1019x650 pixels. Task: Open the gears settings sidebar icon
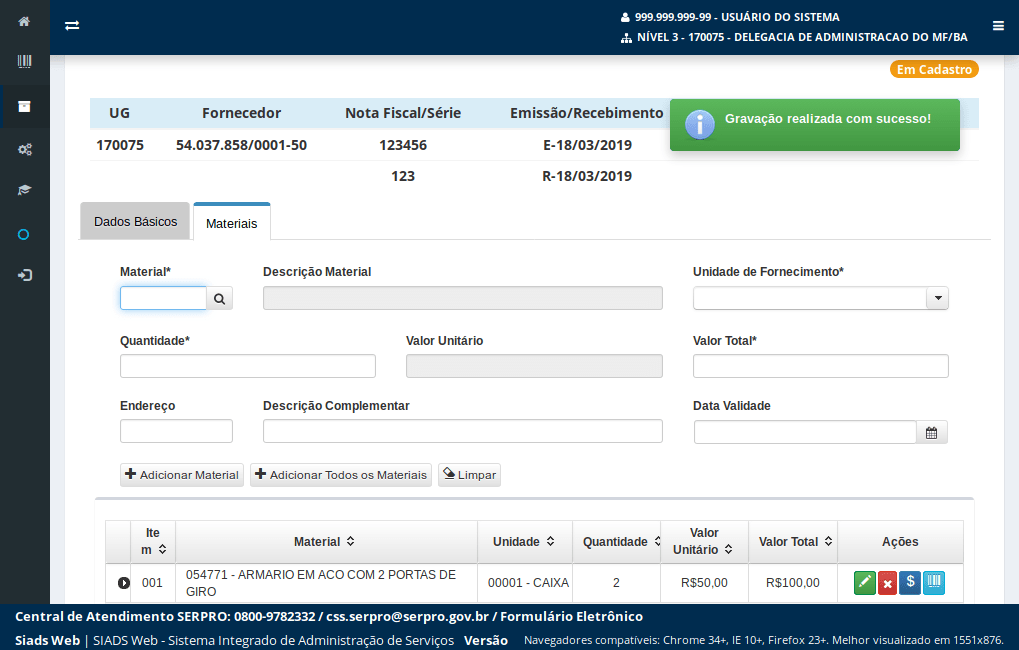(24, 149)
